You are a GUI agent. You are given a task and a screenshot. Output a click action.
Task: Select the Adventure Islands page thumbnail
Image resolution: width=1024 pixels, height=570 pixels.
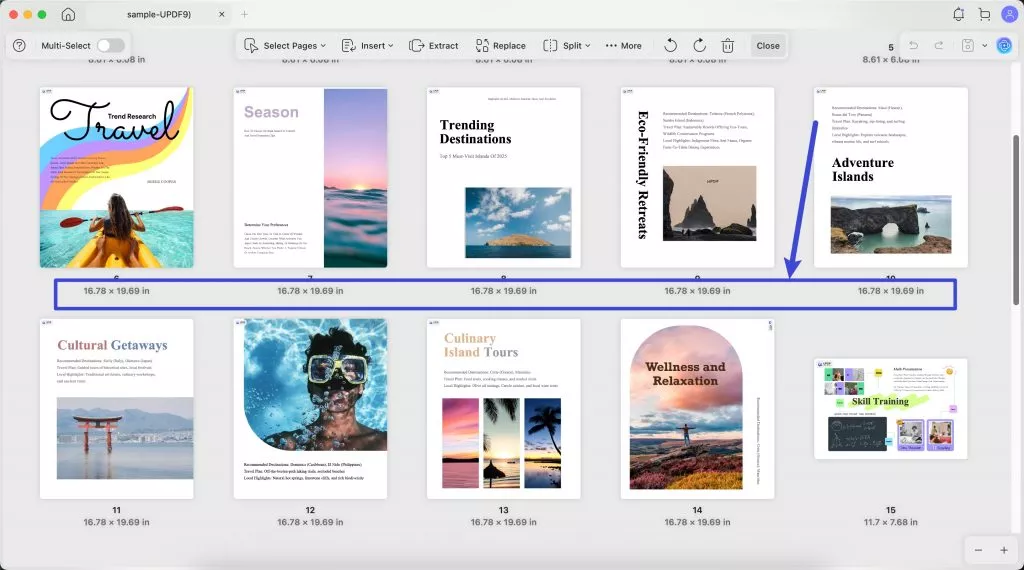tap(891, 178)
